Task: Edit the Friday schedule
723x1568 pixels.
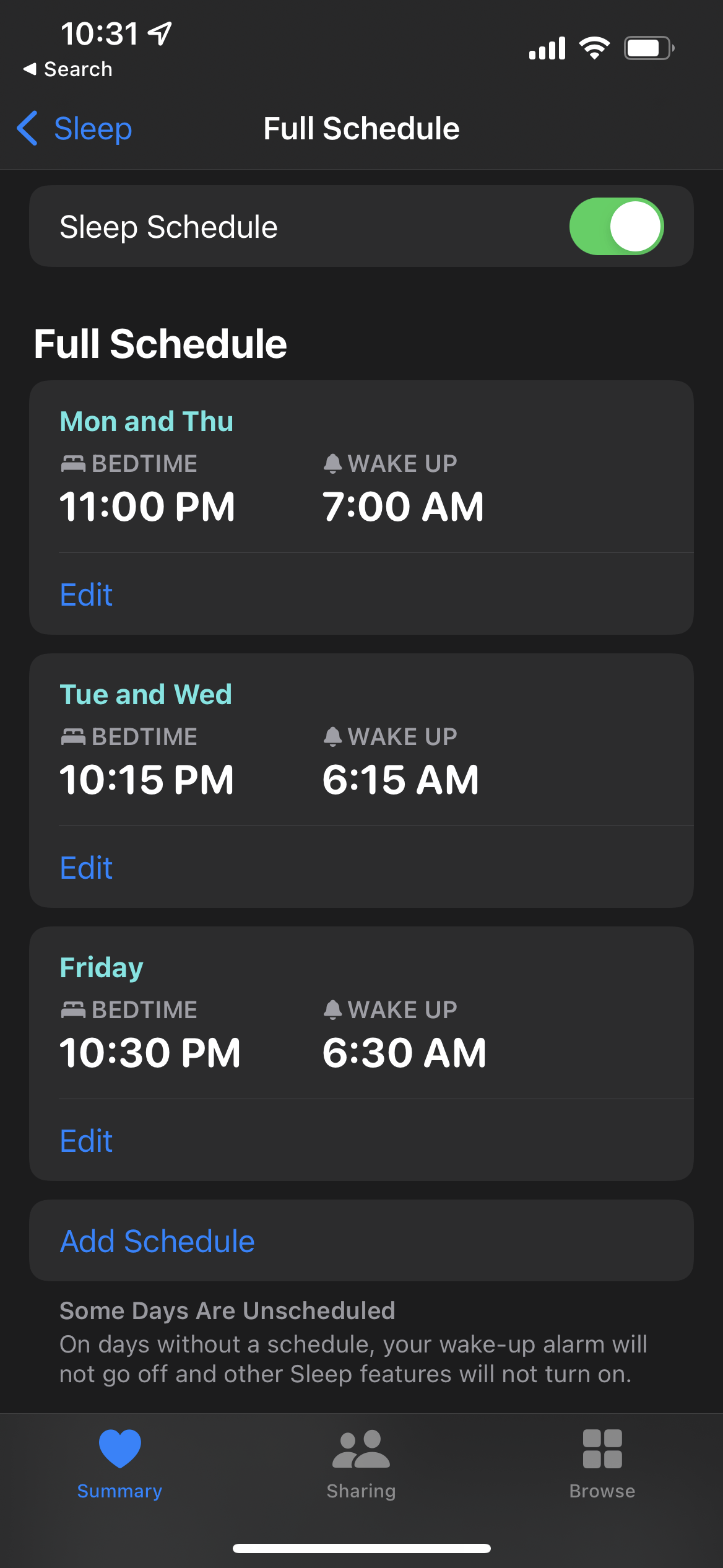Action: tap(86, 1141)
